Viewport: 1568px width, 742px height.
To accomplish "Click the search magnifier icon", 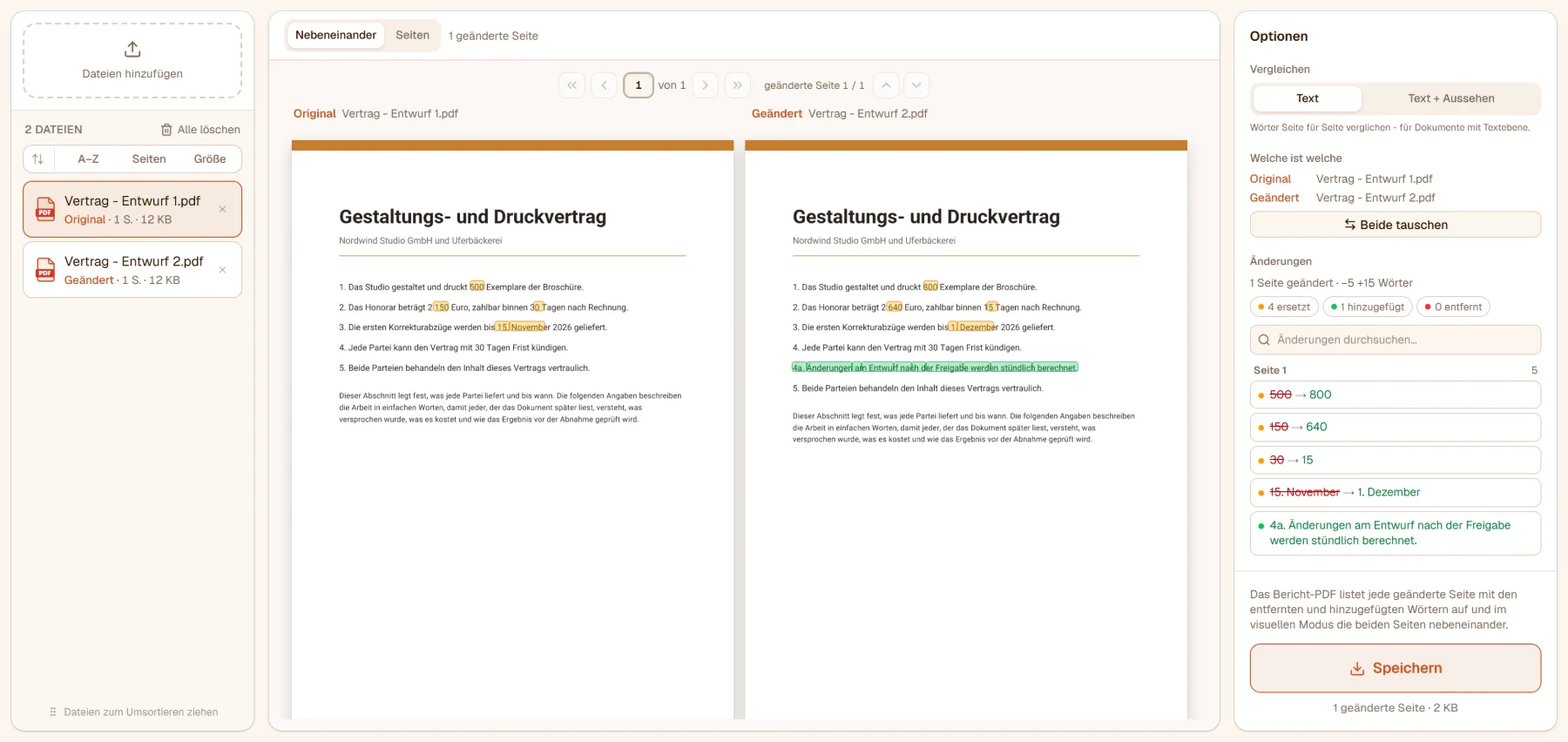I will pos(1264,340).
